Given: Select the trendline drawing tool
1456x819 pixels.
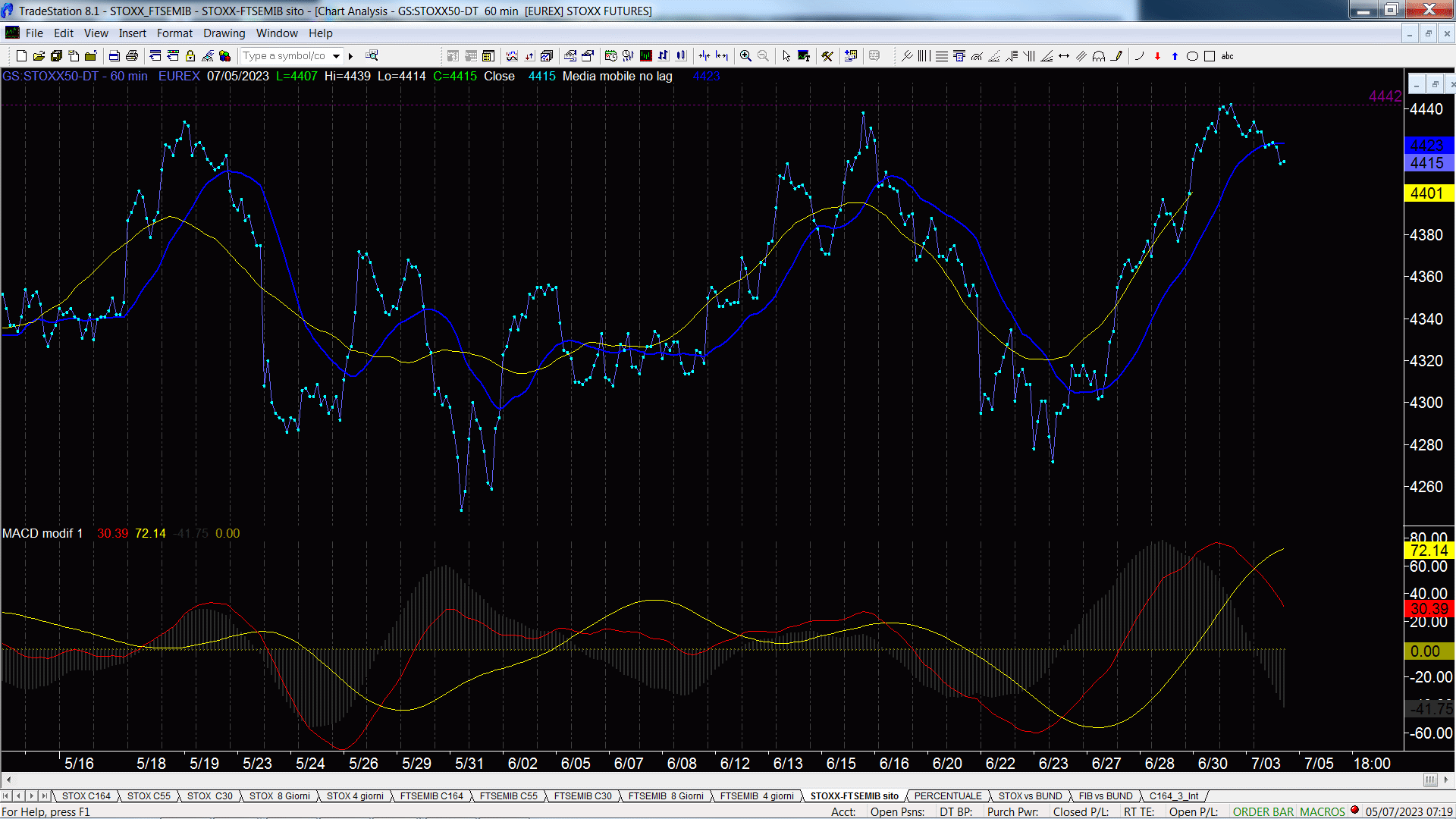Looking at the screenshot, I should (x=907, y=56).
